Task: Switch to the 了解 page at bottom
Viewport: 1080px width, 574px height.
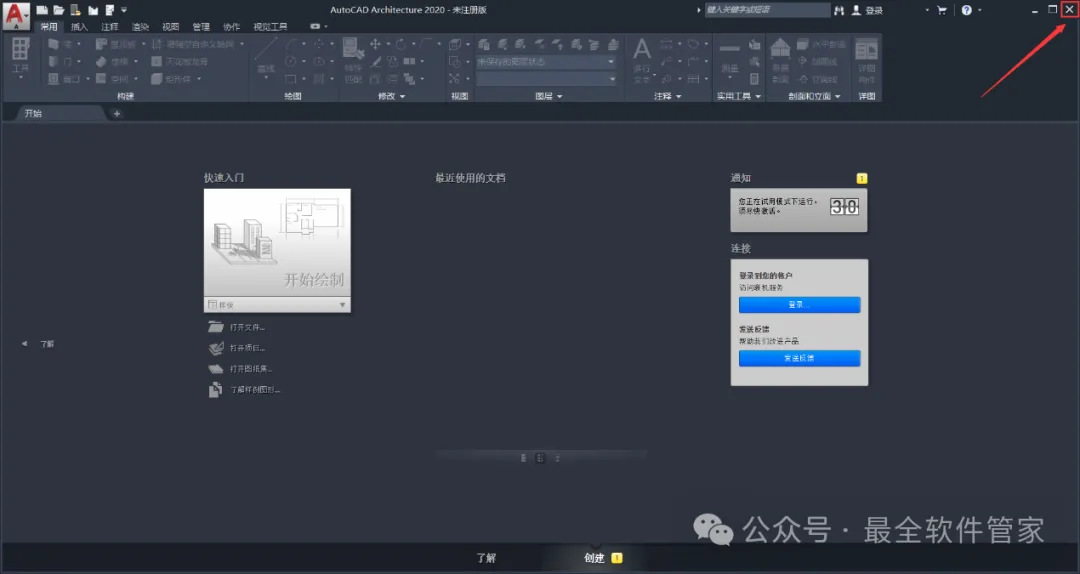Action: pyautogui.click(x=486, y=558)
